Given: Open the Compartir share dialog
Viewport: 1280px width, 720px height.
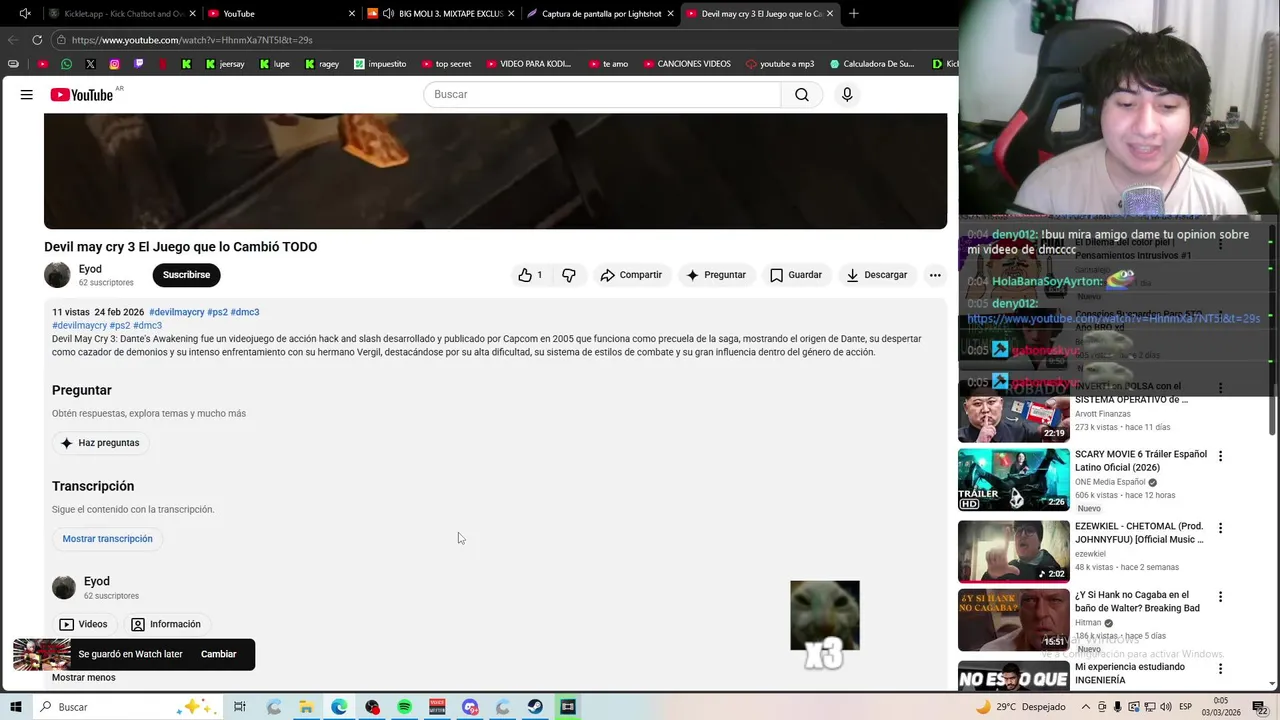Looking at the screenshot, I should coord(631,275).
